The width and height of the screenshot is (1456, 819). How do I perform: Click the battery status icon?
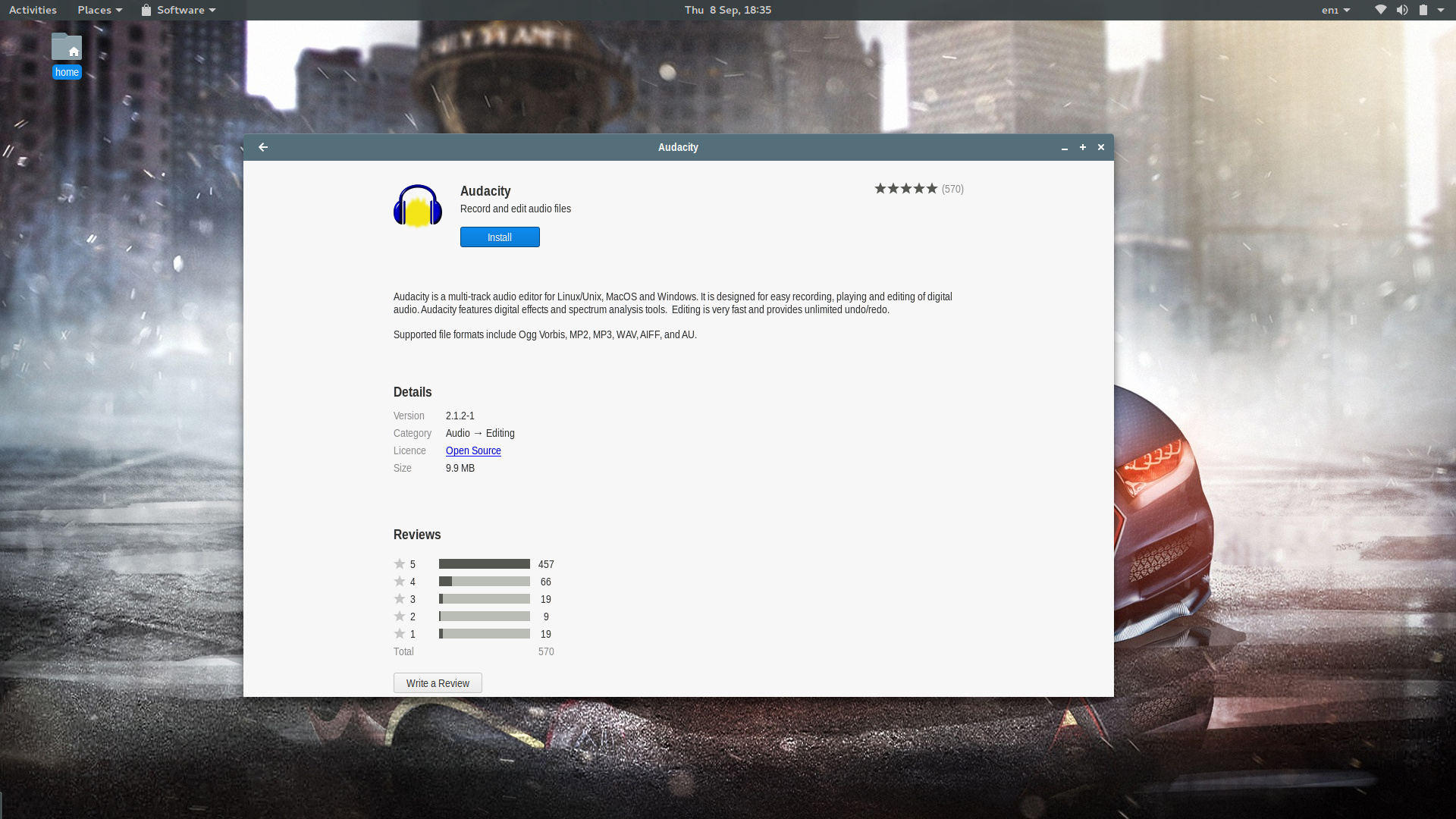click(x=1423, y=10)
